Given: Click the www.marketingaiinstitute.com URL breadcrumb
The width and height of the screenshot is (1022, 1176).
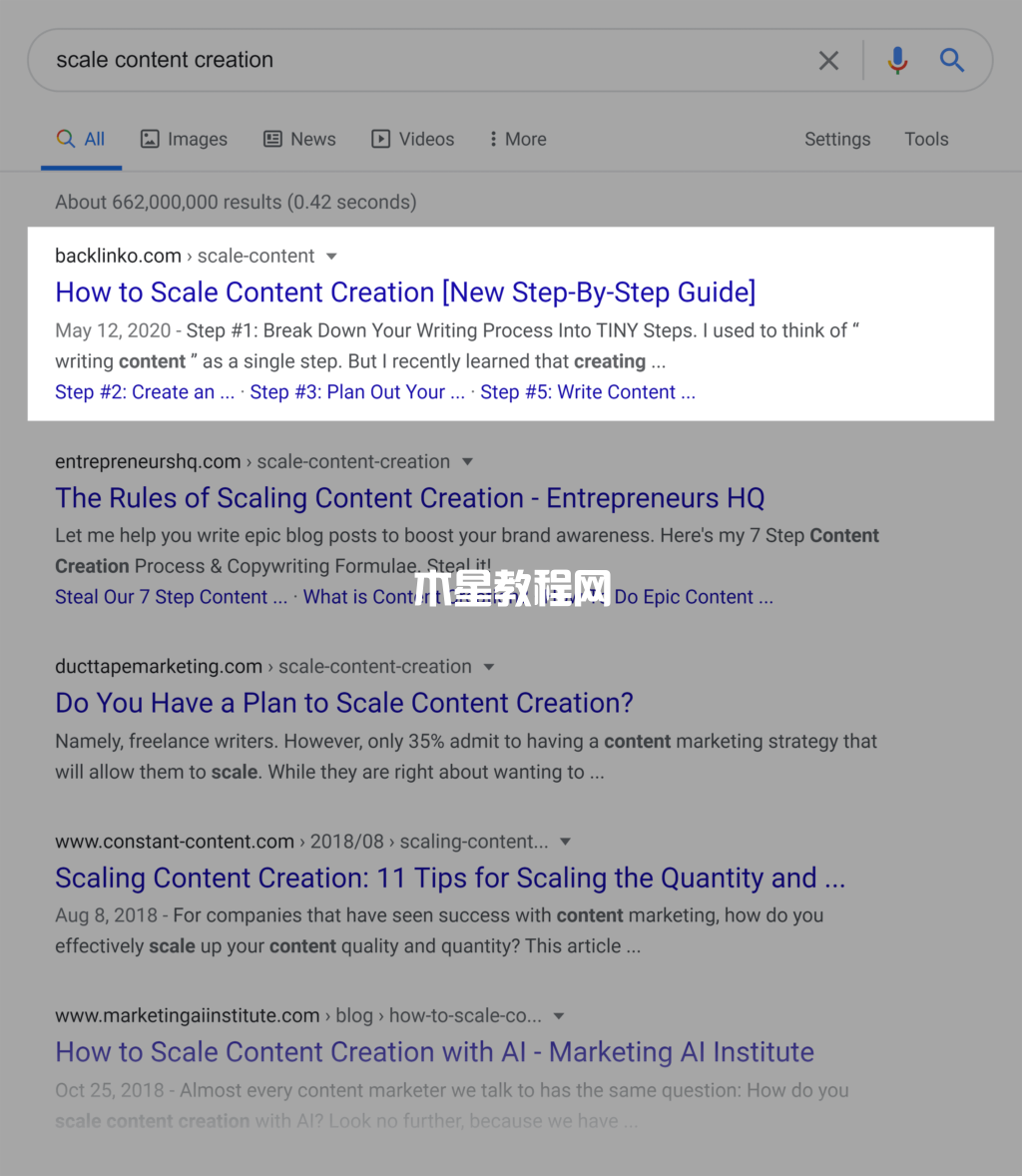Looking at the screenshot, I should 298,1015.
